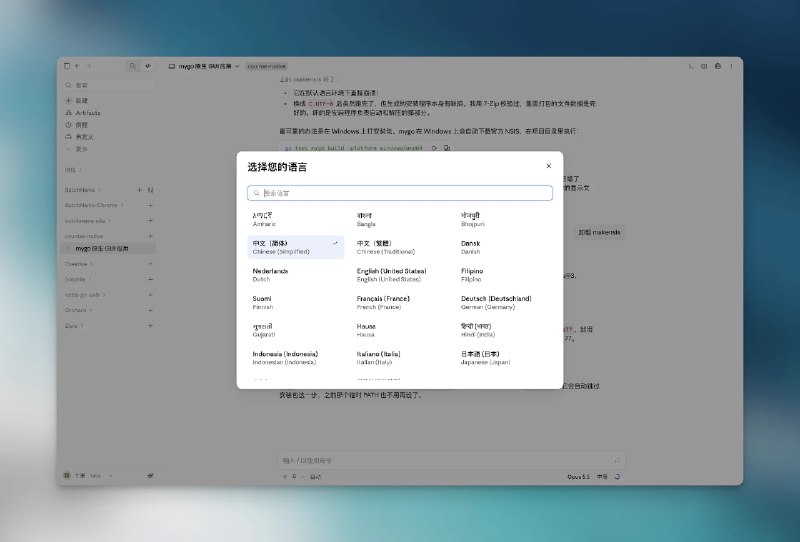
Task: Open the vertical three-dot menu icon
Action: pyautogui.click(x=731, y=66)
